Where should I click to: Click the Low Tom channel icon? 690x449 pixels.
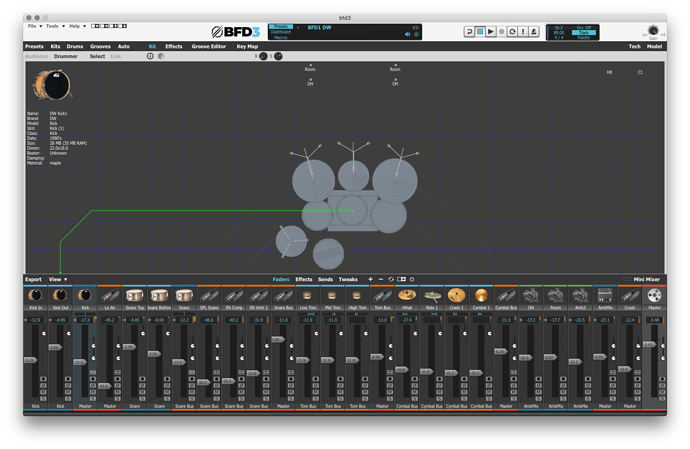(308, 295)
